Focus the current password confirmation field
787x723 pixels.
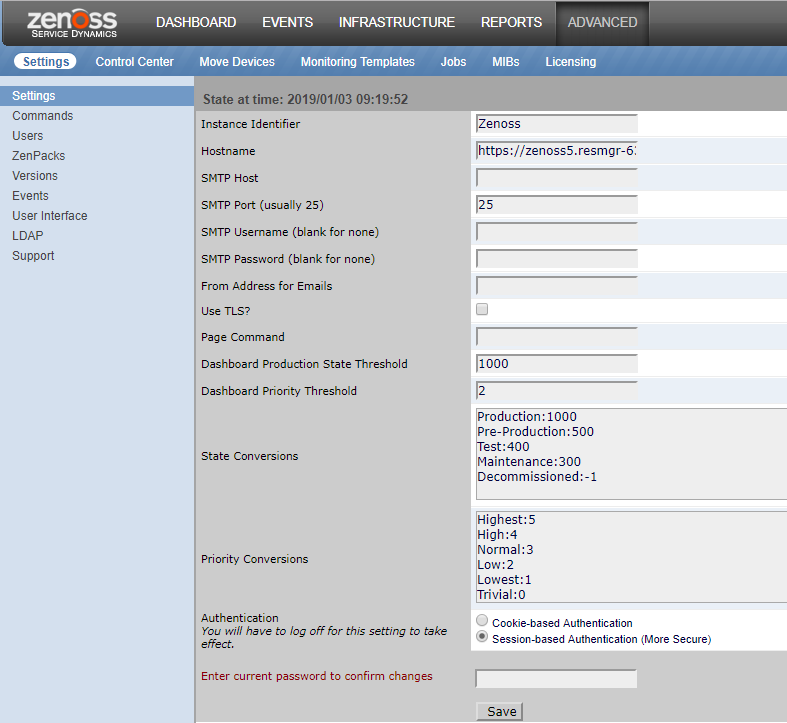556,679
